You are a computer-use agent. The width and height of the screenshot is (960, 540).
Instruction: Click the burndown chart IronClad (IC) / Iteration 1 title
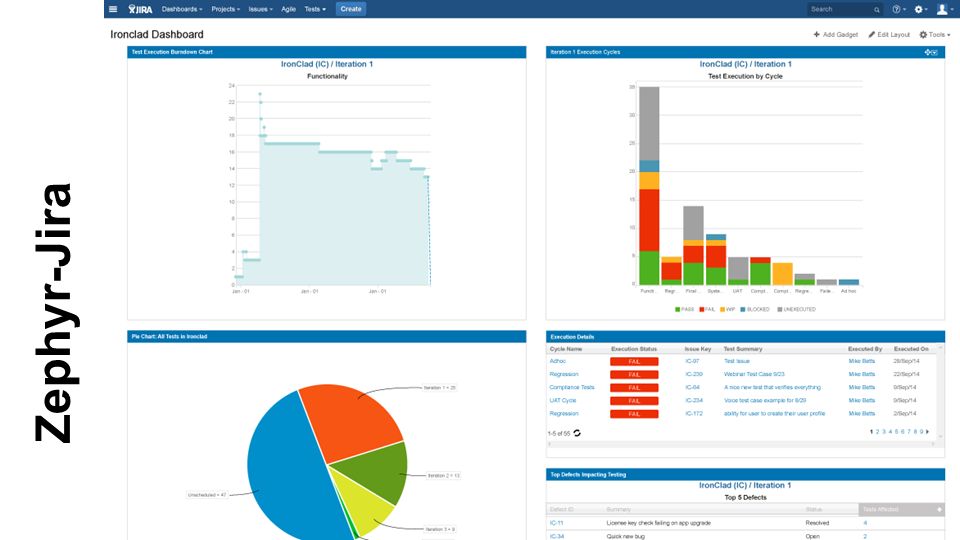tap(327, 64)
